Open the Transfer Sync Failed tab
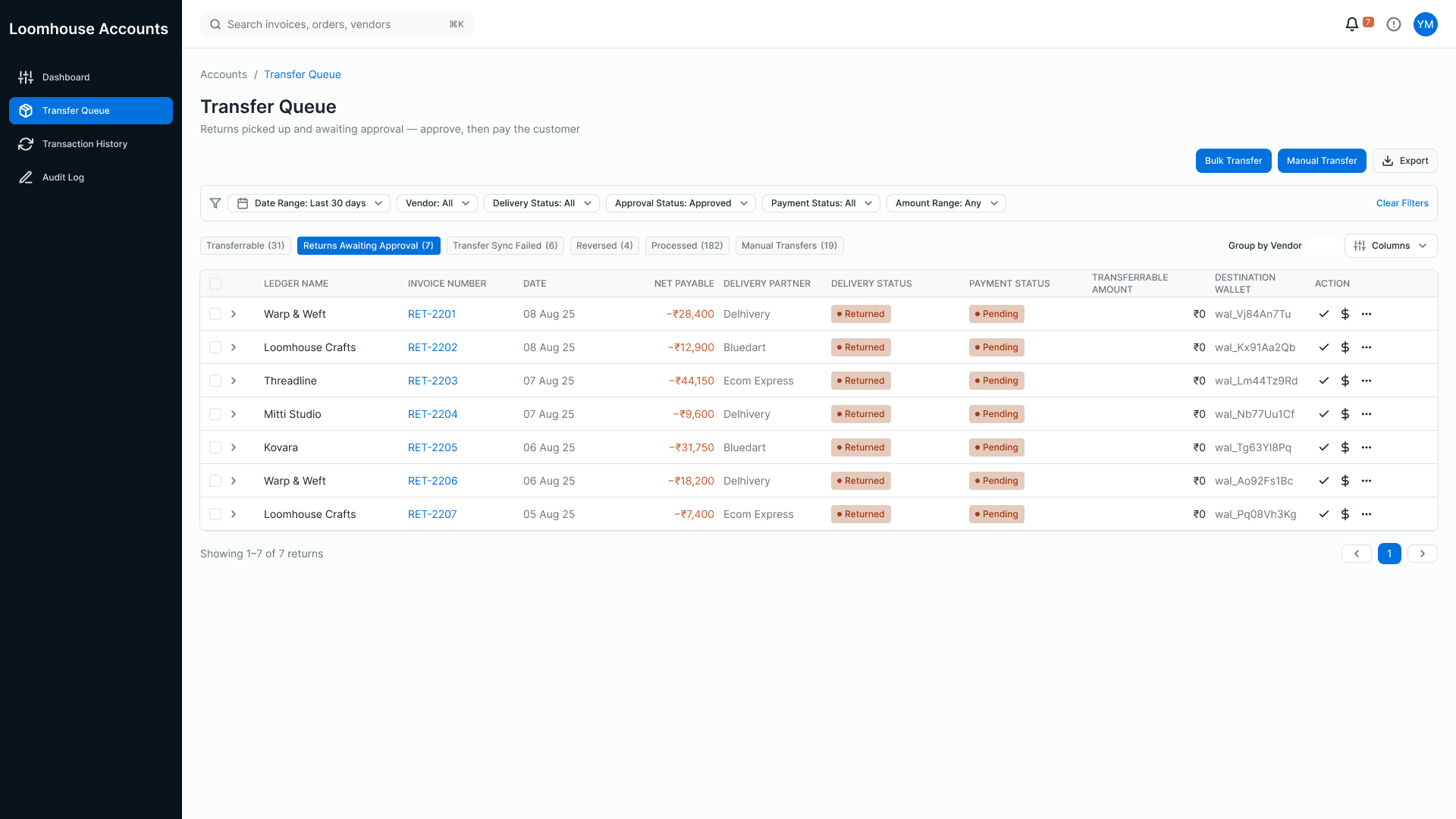Image resolution: width=1456 pixels, height=819 pixels. tap(505, 246)
